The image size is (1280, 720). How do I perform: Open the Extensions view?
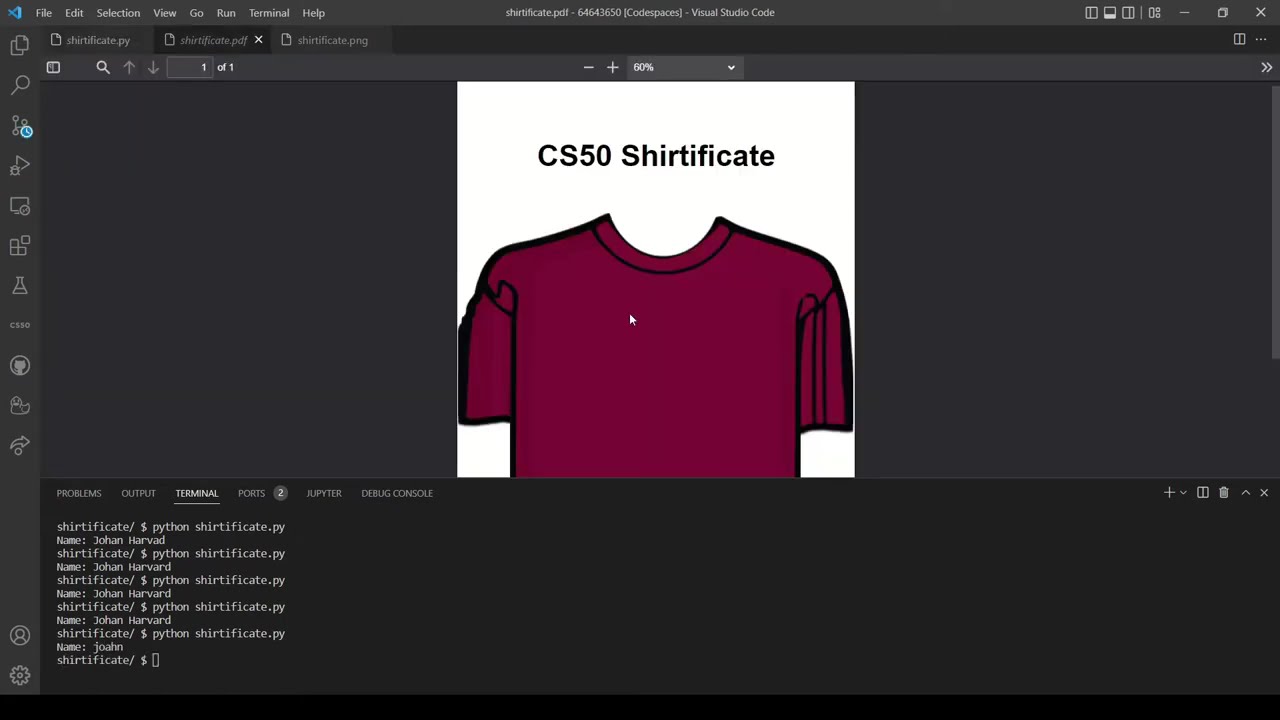coord(20,246)
